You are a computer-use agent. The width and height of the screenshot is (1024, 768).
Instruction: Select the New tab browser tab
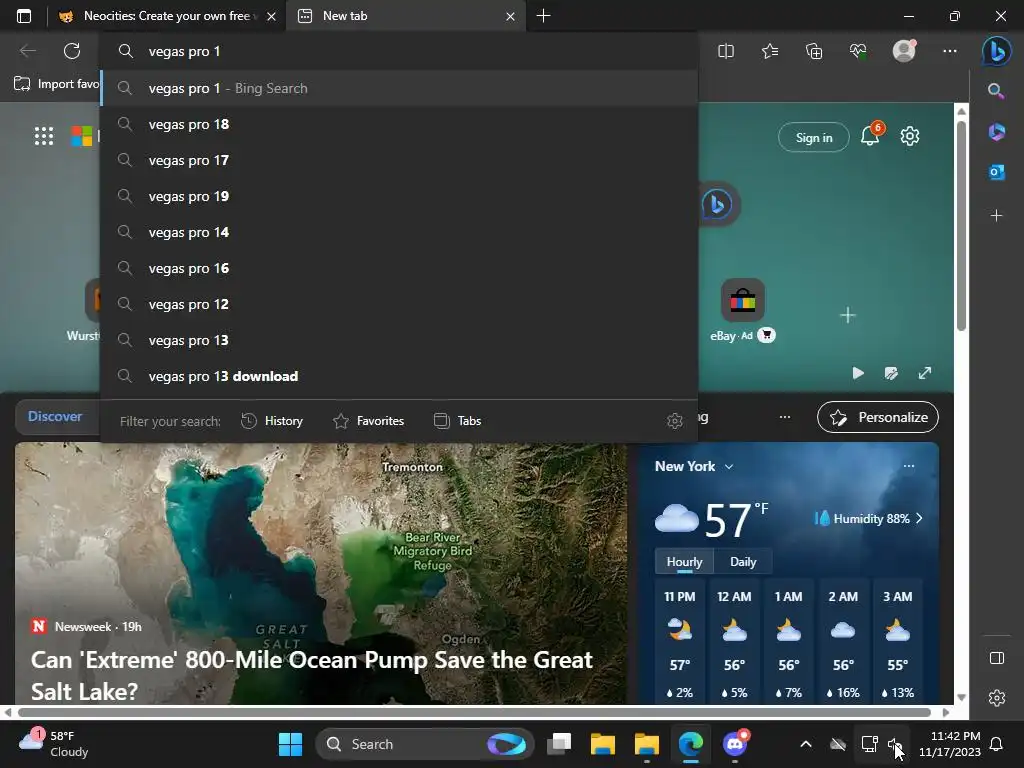point(405,16)
